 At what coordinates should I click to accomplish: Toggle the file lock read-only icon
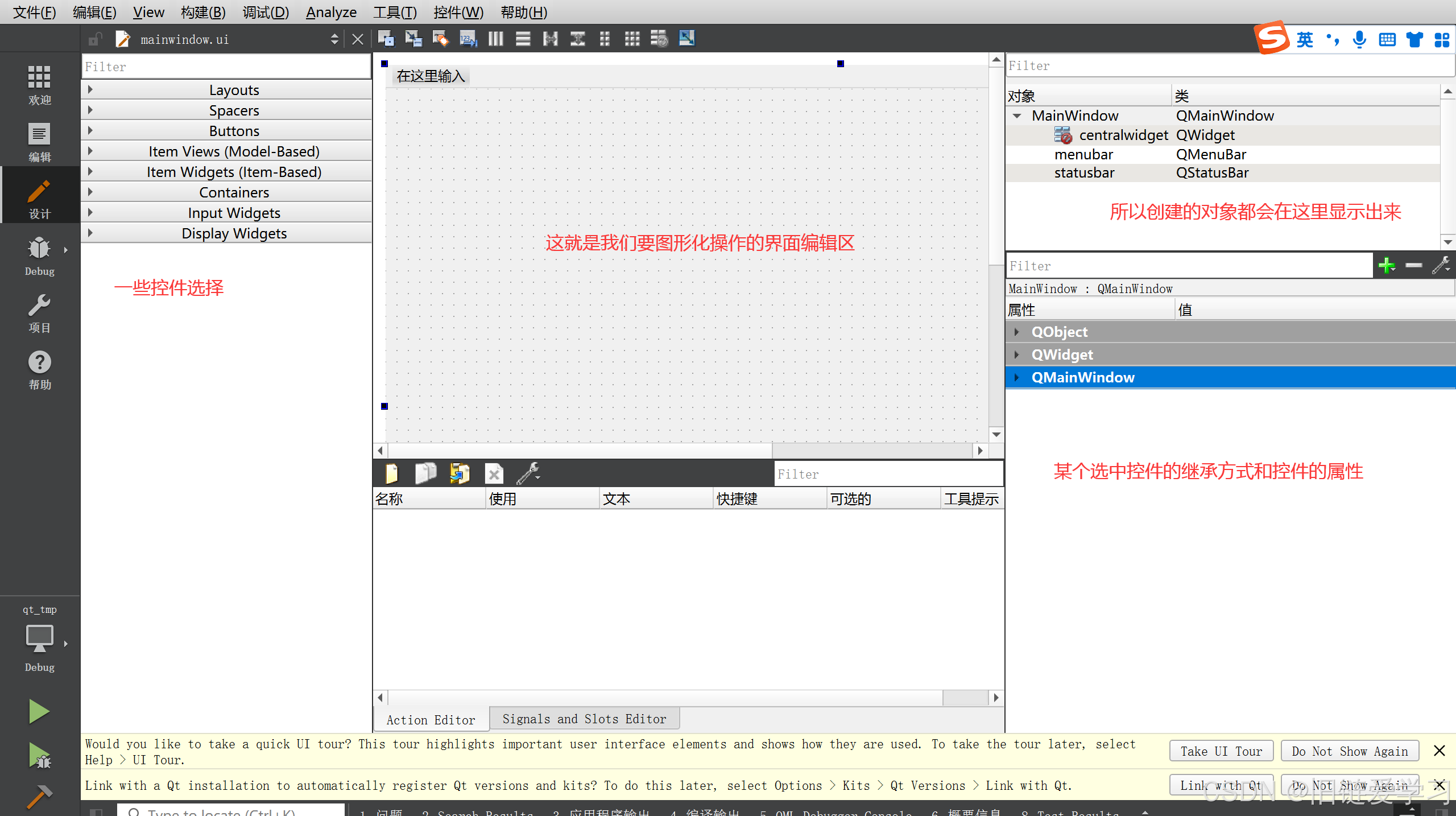(95, 39)
